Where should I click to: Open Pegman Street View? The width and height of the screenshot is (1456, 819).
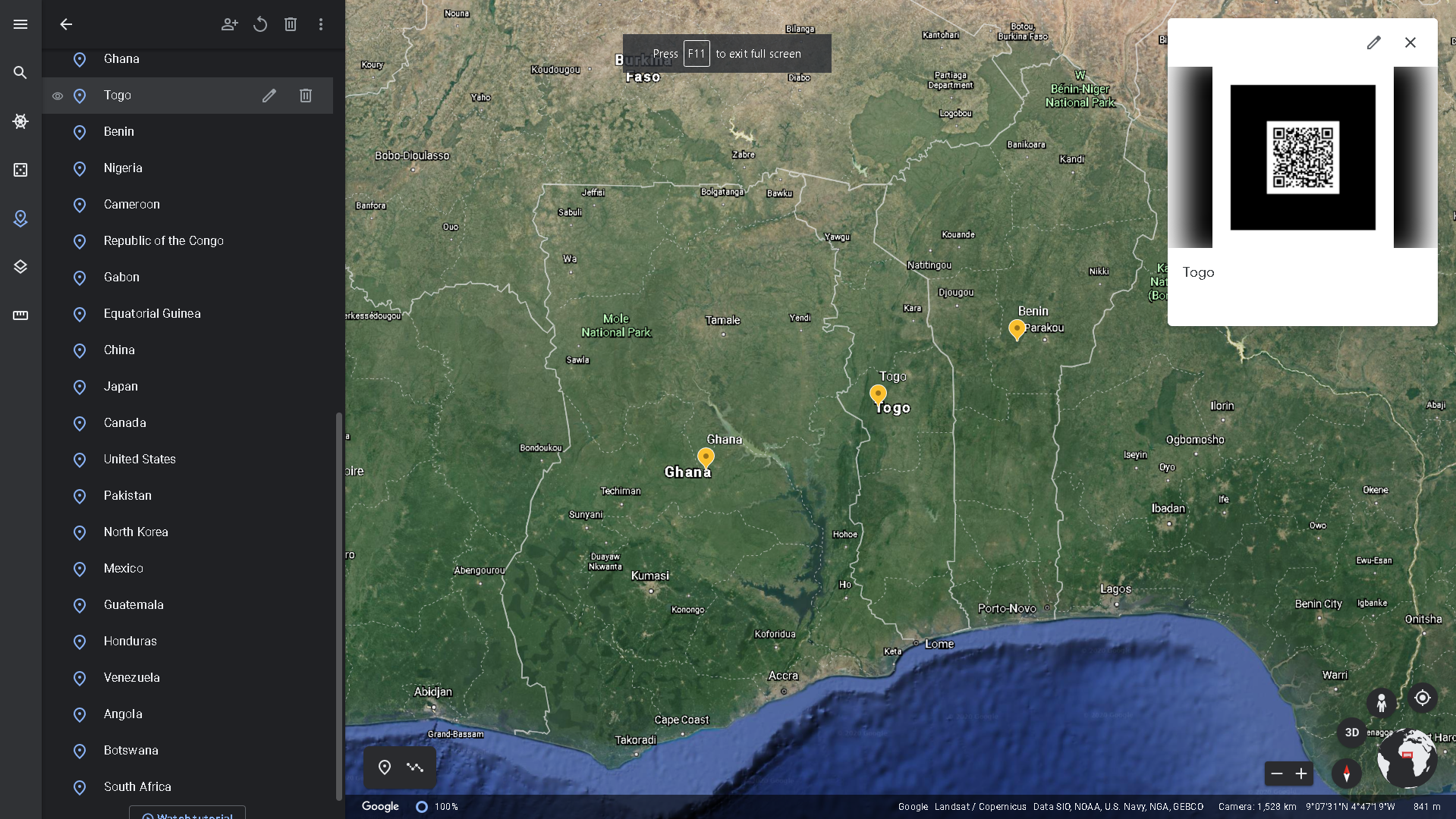(x=1382, y=702)
